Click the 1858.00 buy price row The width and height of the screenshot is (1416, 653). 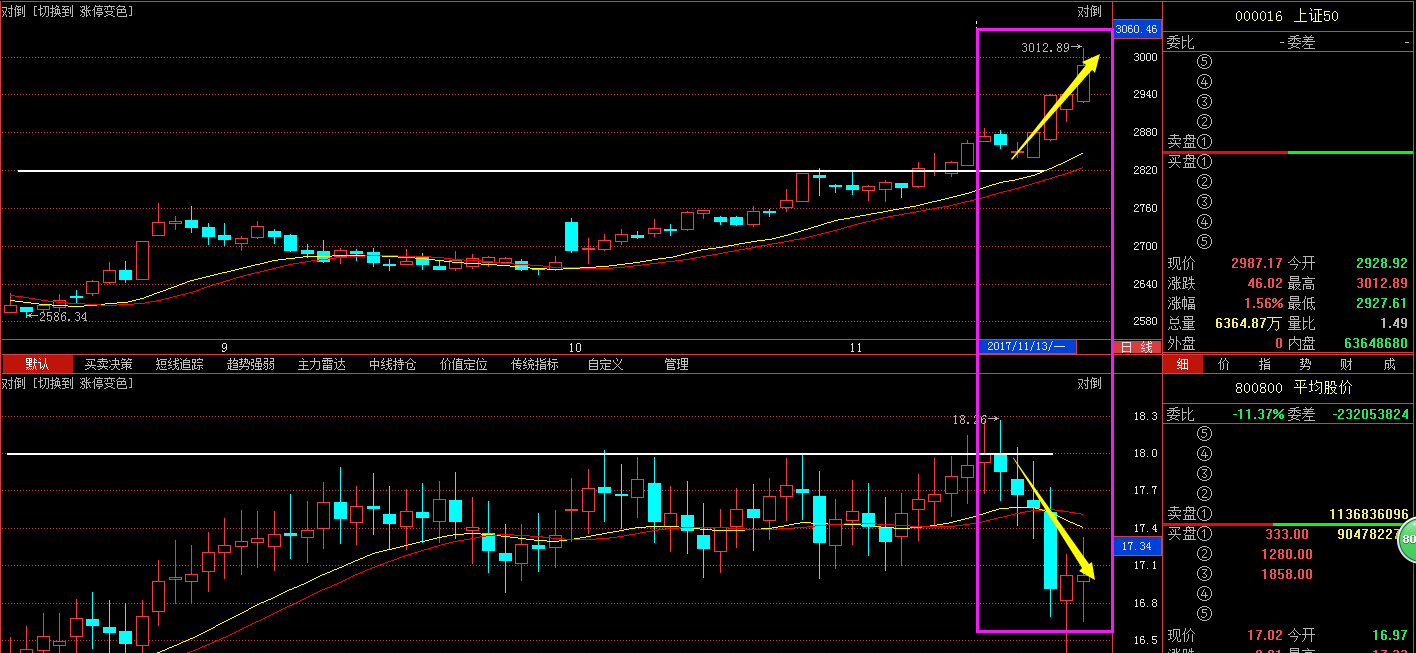(x=1287, y=574)
